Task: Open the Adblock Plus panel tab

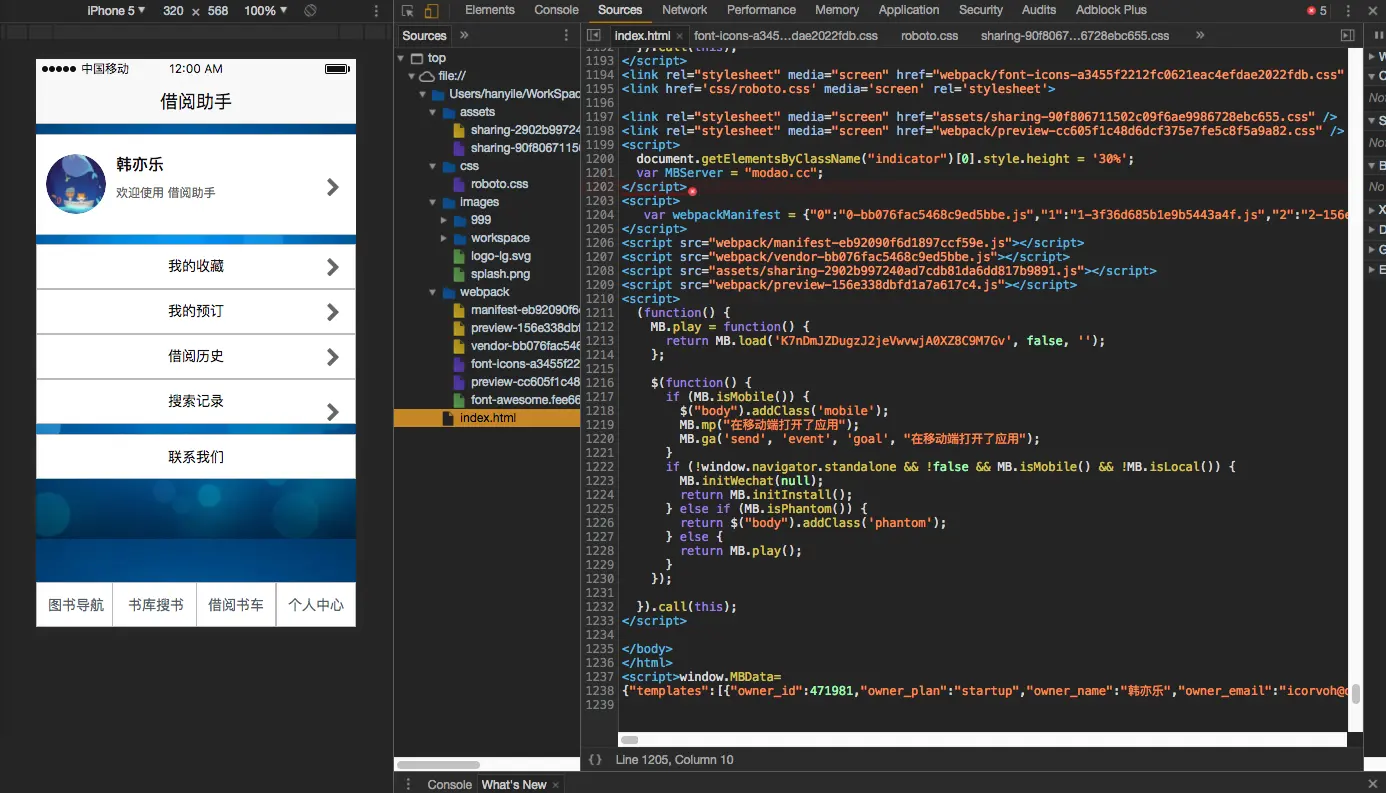Action: (x=1111, y=10)
